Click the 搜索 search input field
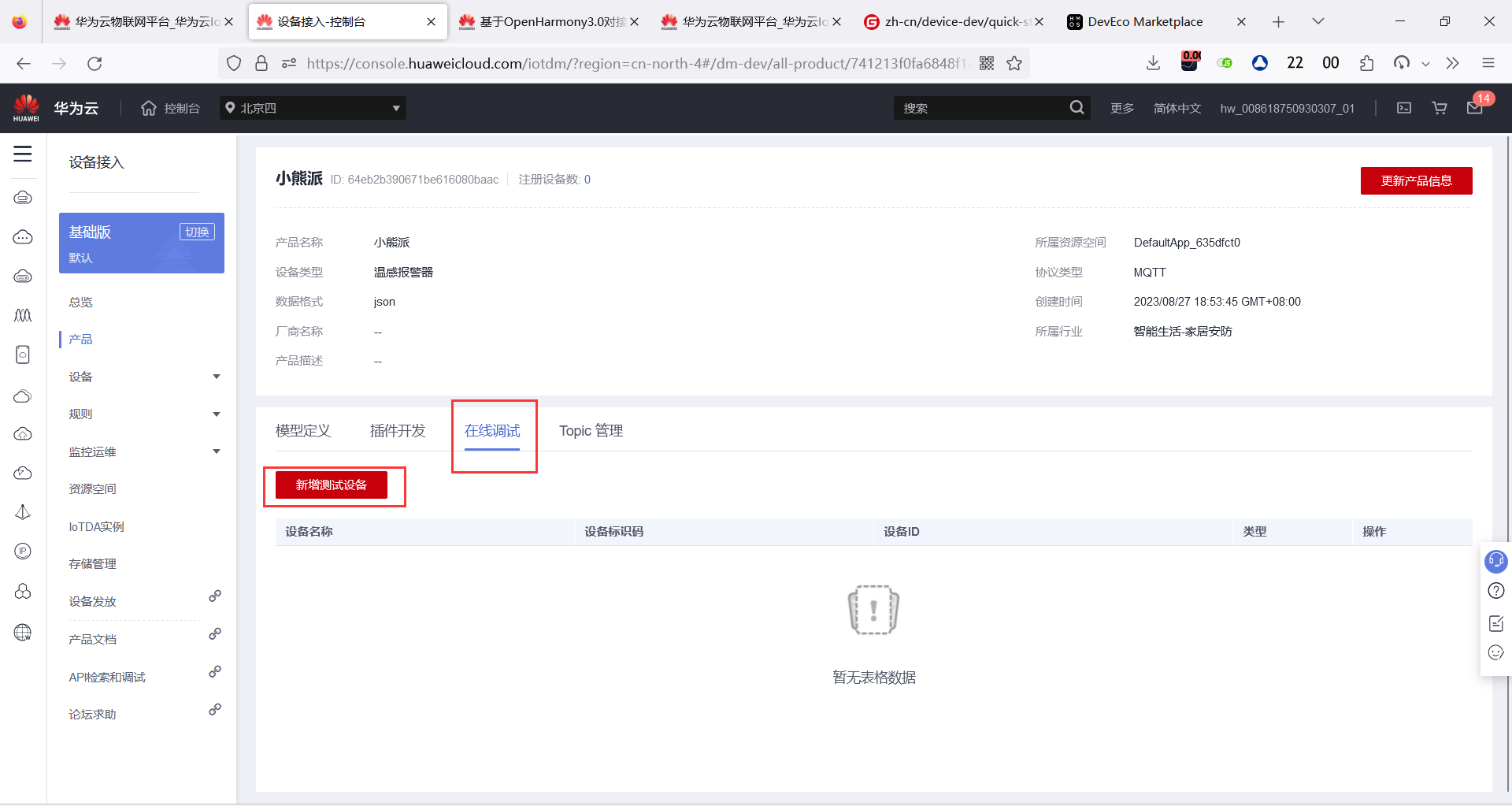The image size is (1512, 806). (x=980, y=108)
